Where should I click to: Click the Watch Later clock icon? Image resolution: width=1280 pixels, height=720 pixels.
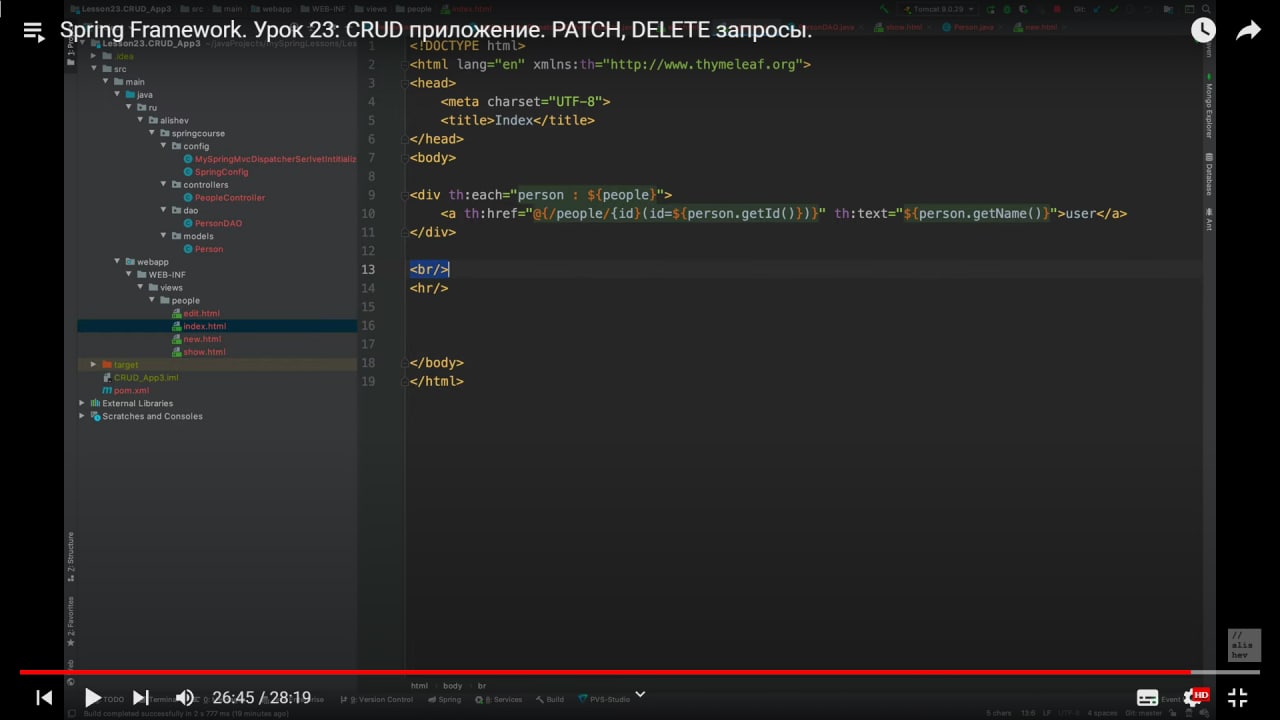(1203, 31)
